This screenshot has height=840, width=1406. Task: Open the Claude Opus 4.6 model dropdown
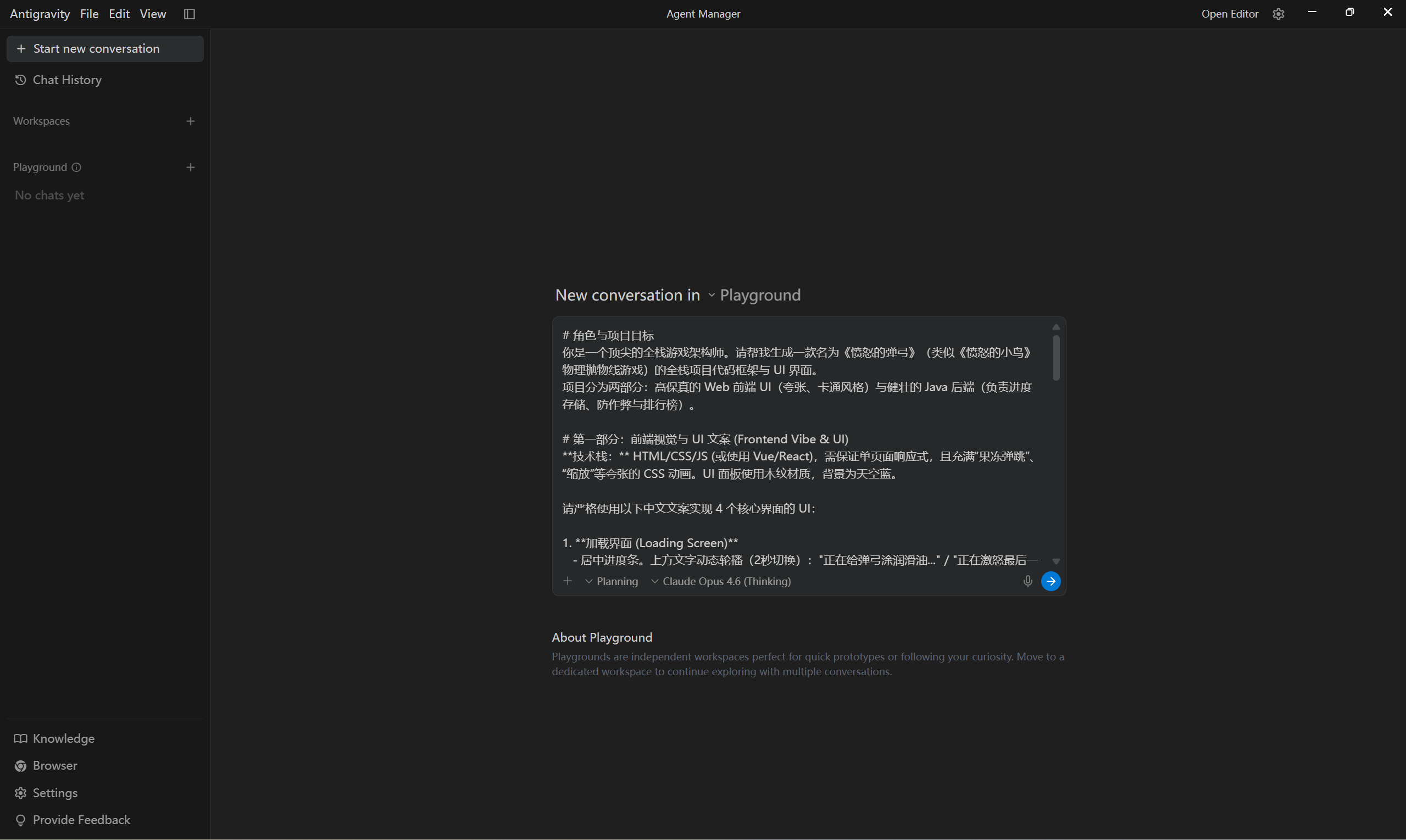720,581
